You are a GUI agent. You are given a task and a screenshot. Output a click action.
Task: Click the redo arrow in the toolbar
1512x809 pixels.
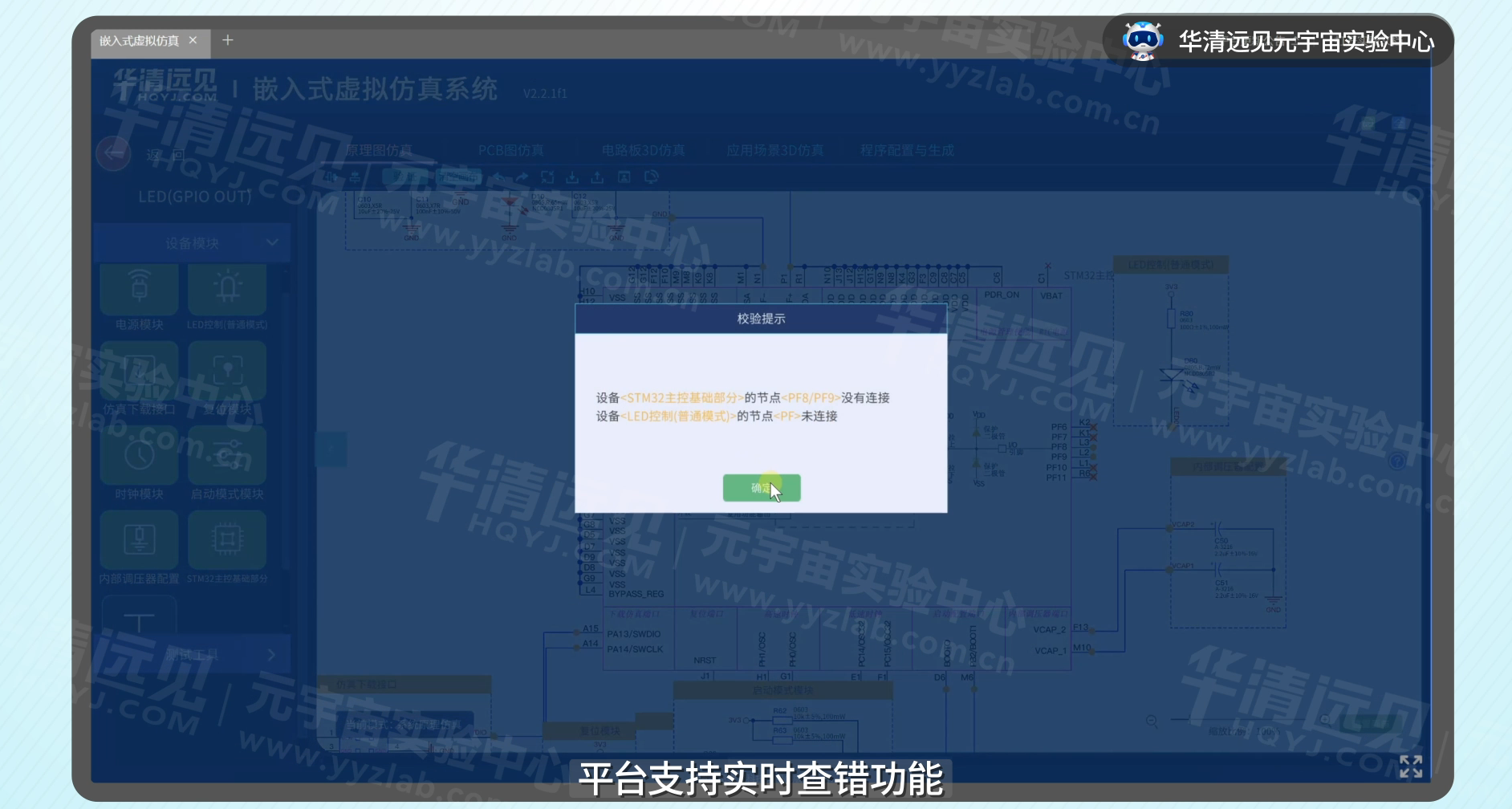pos(522,177)
